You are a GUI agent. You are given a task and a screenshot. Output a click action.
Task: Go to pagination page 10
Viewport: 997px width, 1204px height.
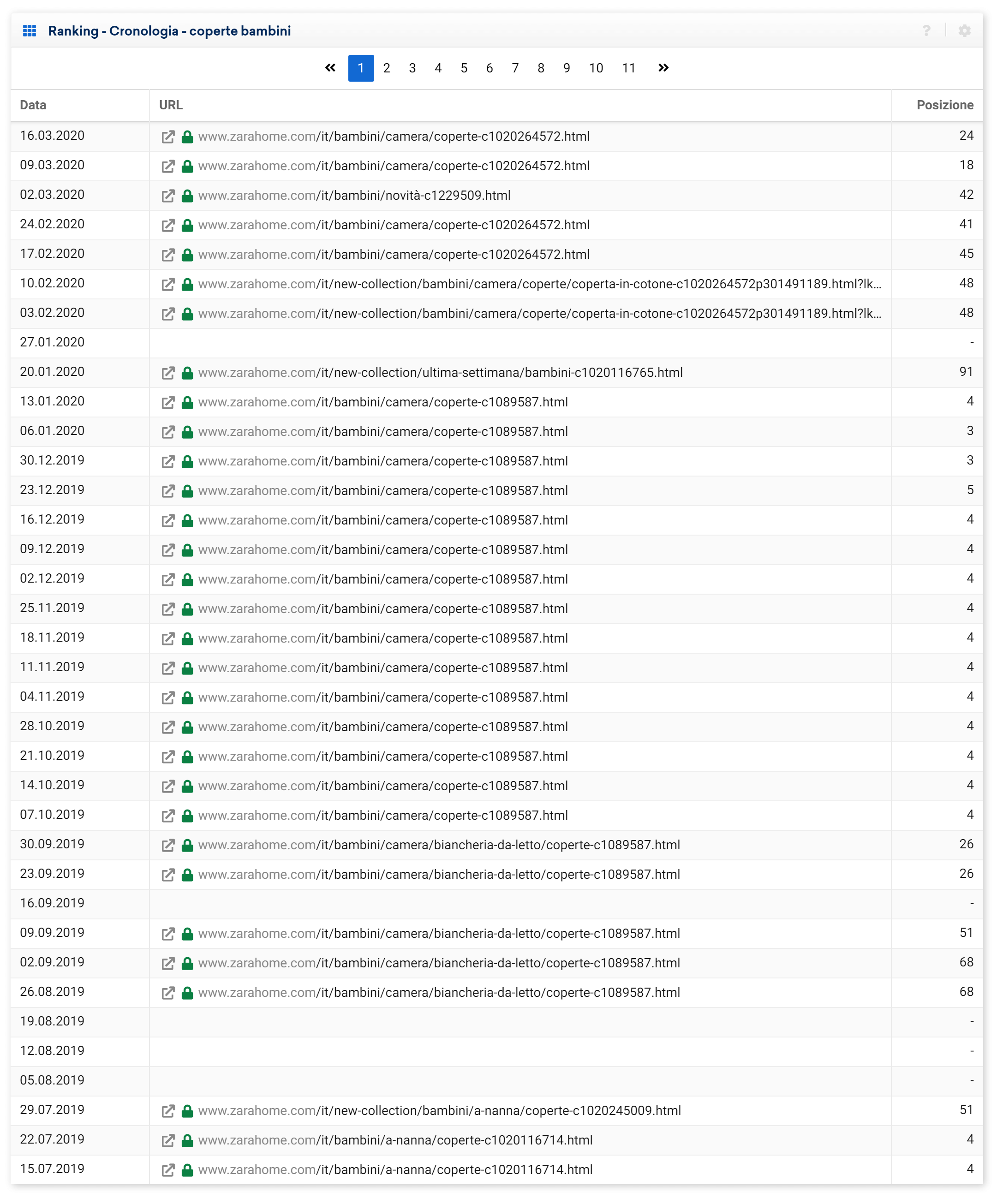[x=596, y=68]
